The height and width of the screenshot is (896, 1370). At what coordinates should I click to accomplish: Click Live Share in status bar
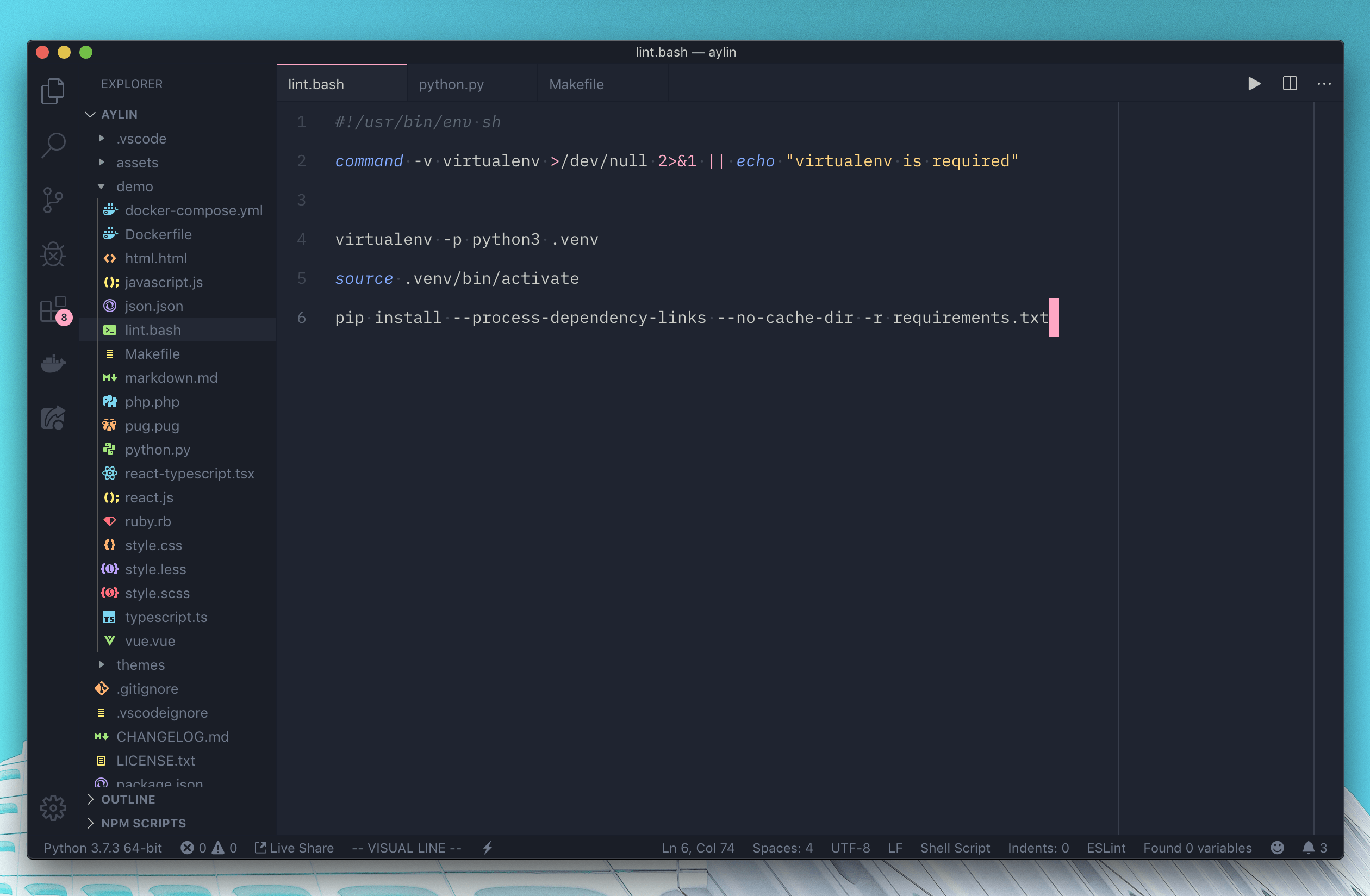[x=294, y=848]
